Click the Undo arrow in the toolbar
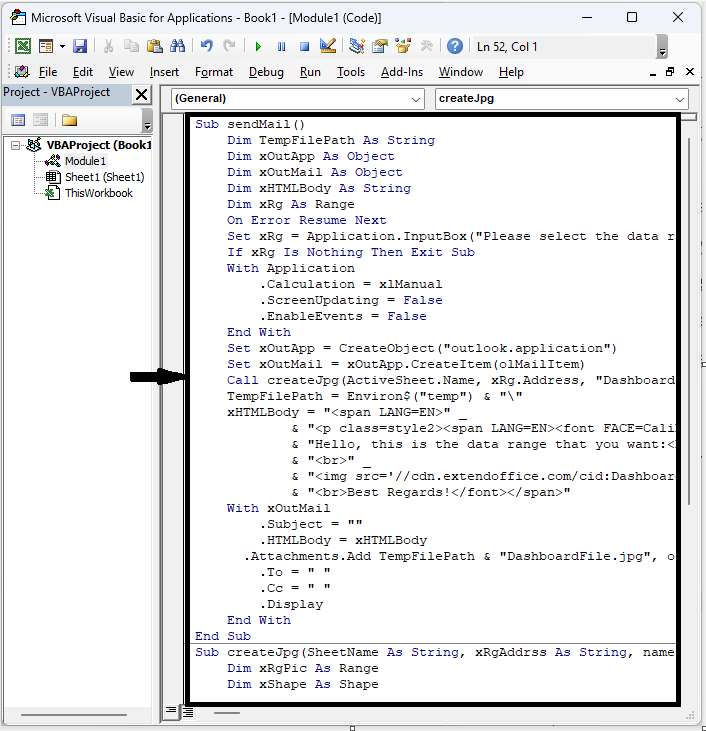Image resolution: width=706 pixels, height=731 pixels. point(207,46)
